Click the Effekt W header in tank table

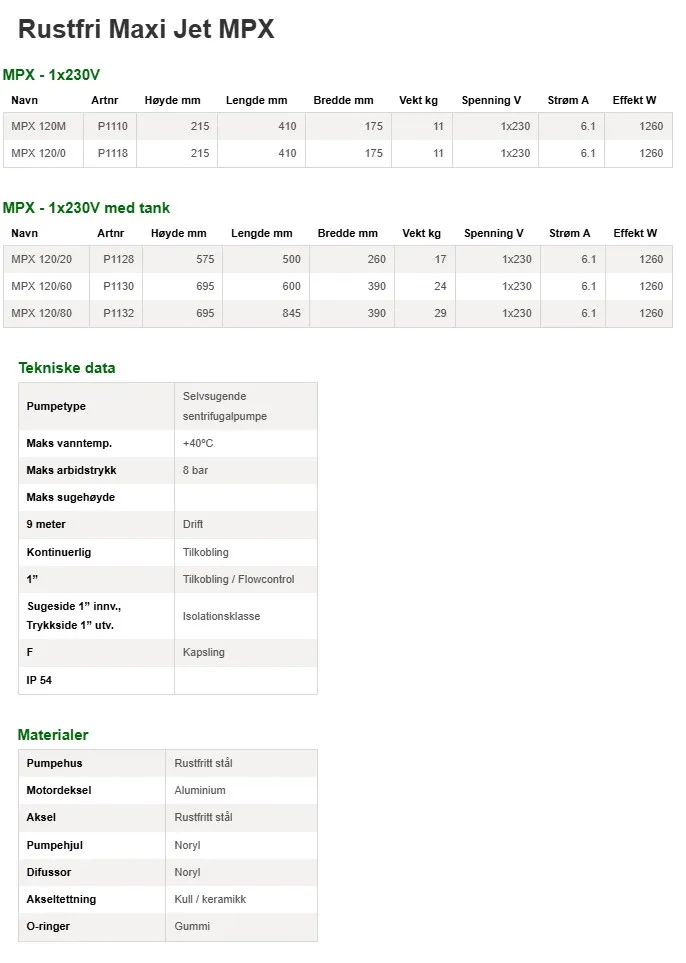click(x=635, y=233)
